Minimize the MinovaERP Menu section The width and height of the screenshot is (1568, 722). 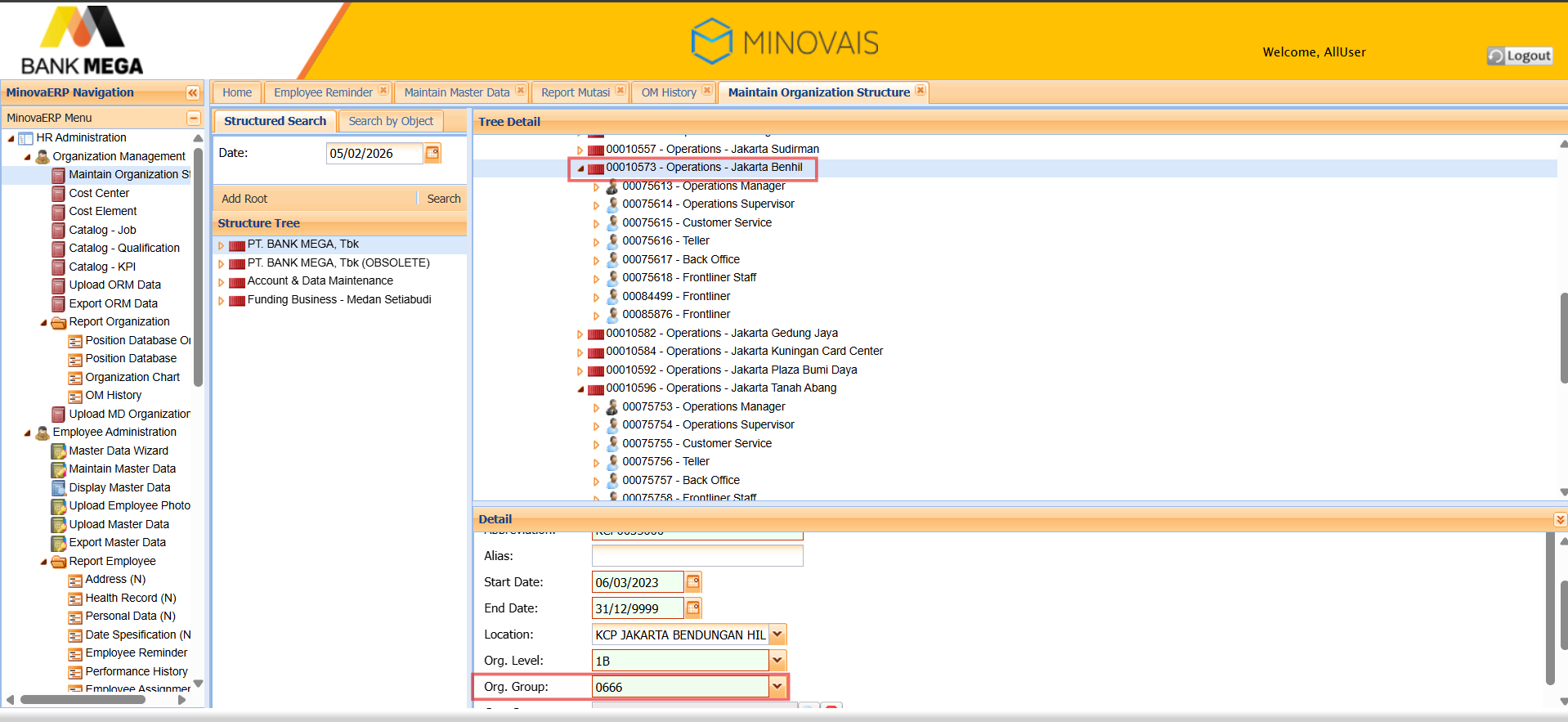click(194, 118)
